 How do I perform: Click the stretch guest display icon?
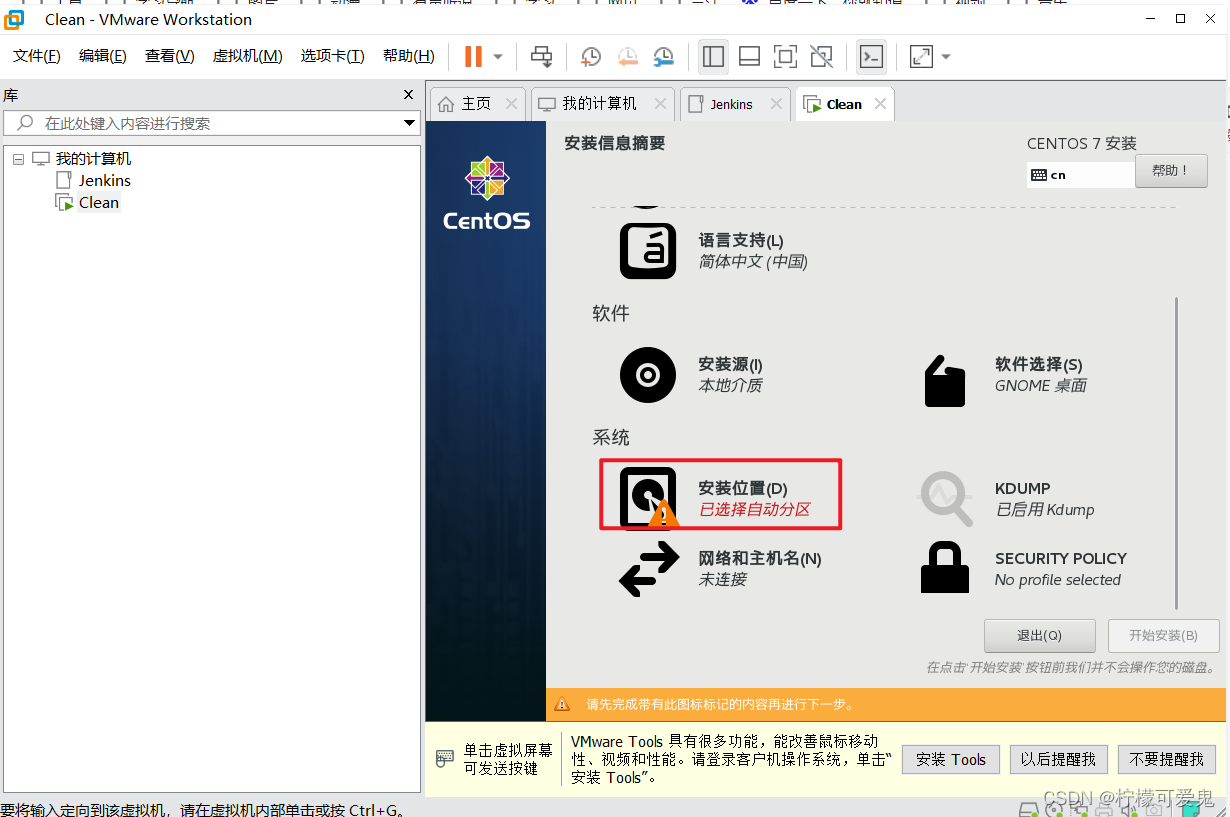coord(921,57)
